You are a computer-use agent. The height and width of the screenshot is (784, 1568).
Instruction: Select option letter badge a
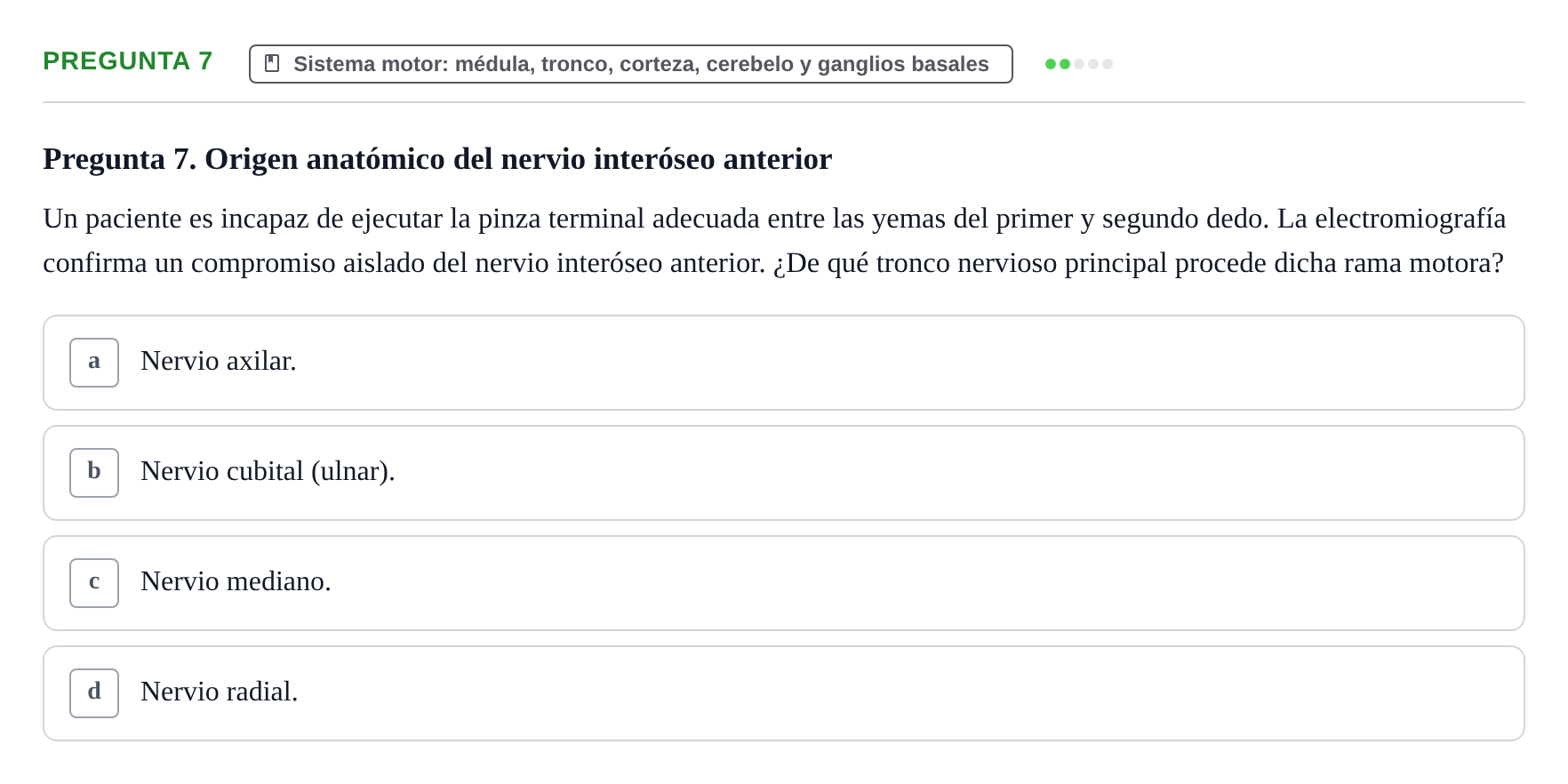94,363
